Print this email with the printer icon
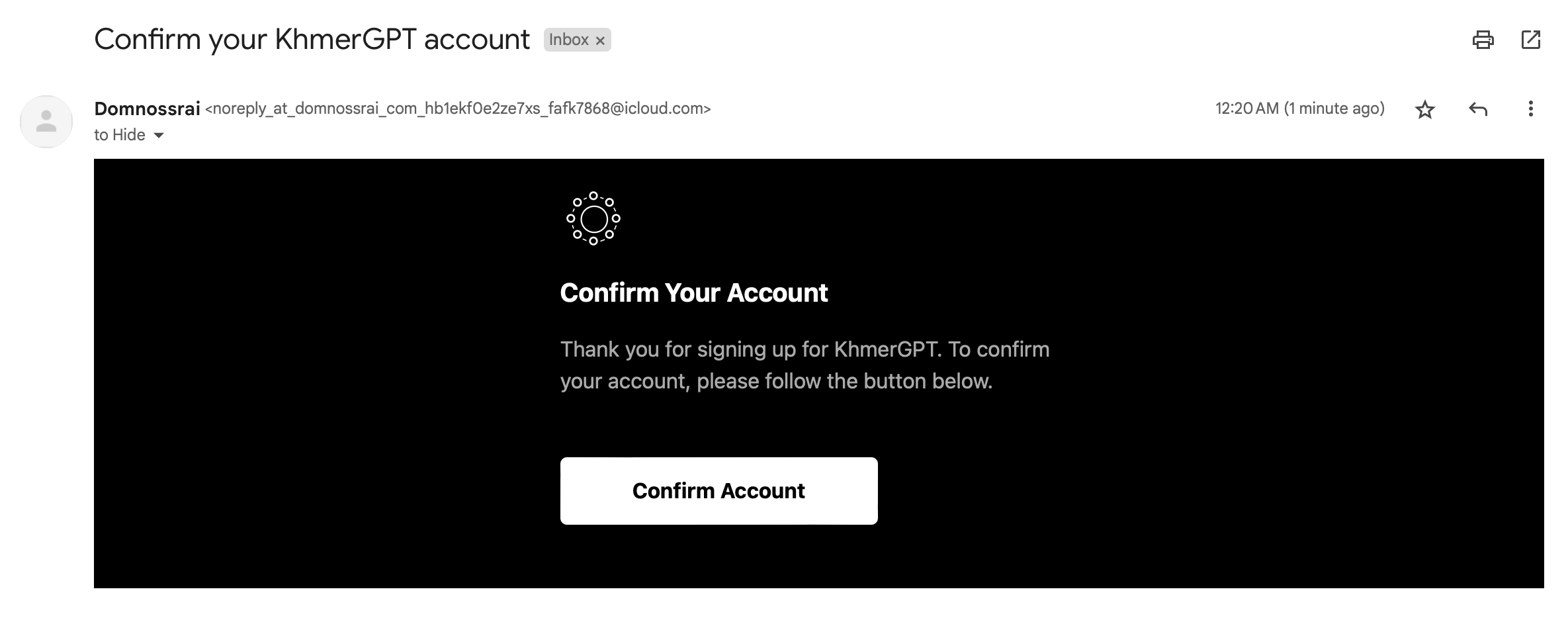 coord(1483,40)
